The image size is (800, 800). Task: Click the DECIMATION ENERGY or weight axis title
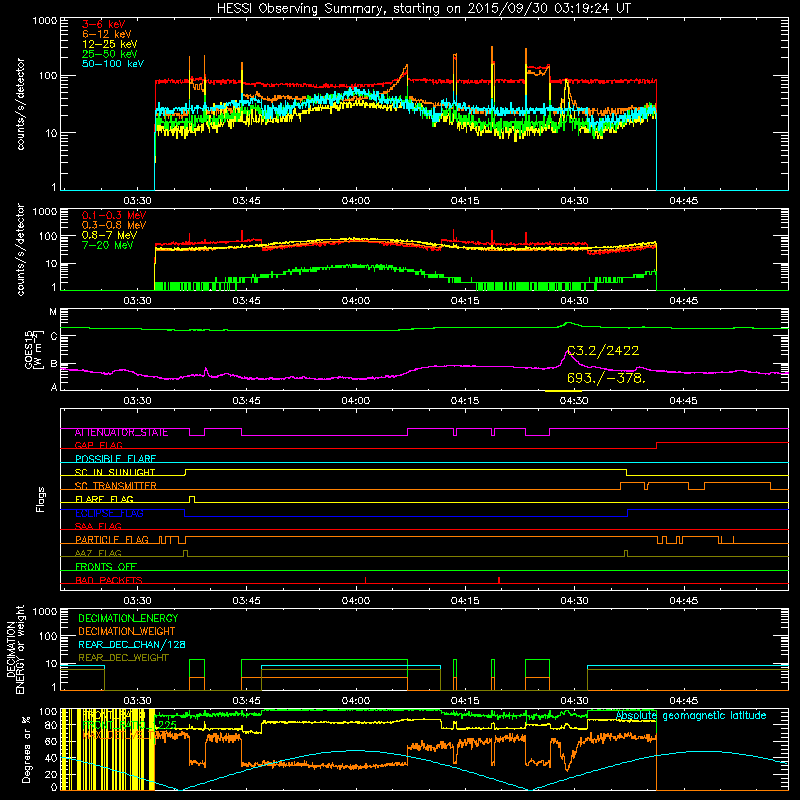click(15, 650)
